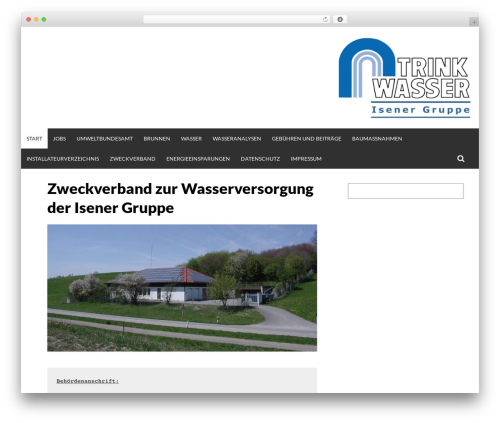
Task: Click the green maximize window dot
Action: tap(44, 20)
